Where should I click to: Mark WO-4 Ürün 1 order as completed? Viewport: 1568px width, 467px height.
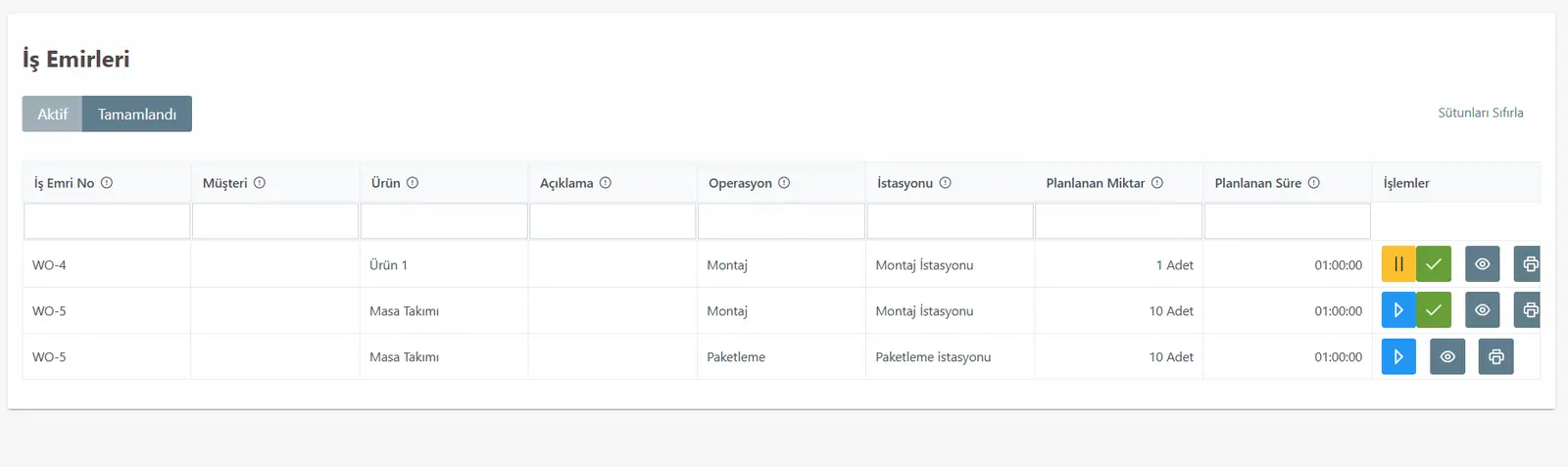coord(1434,264)
